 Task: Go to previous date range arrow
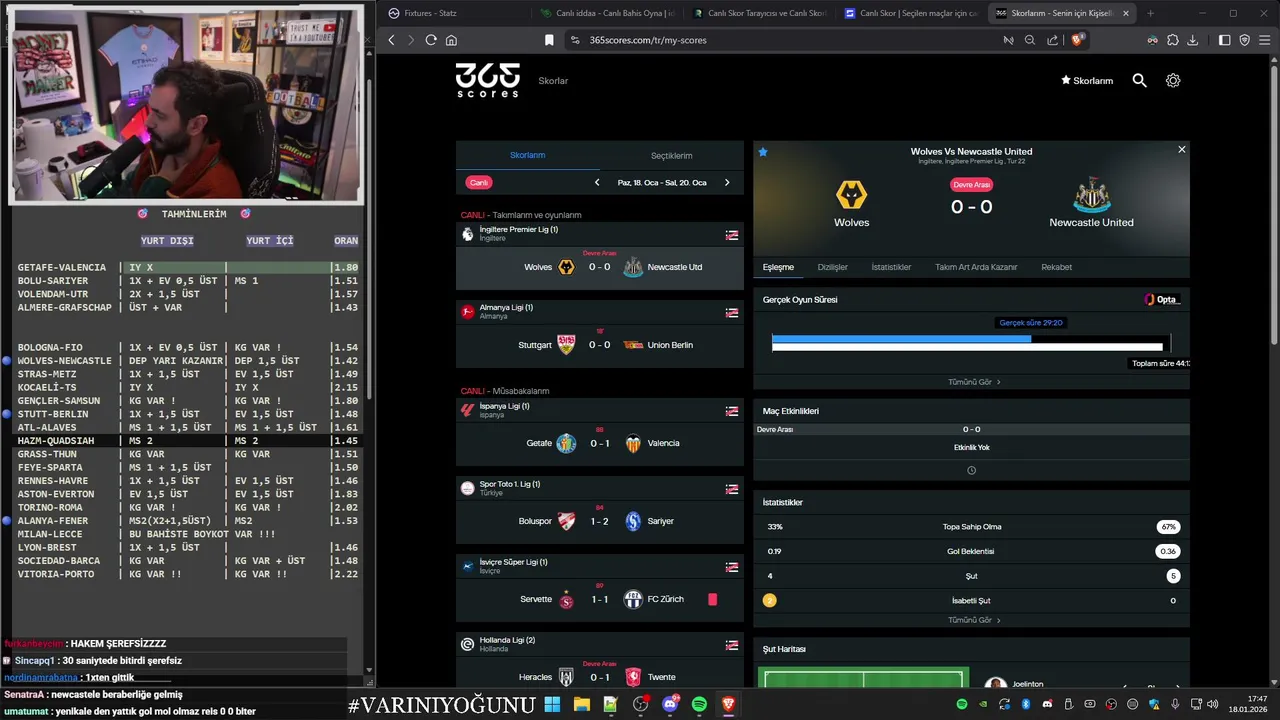coord(597,183)
